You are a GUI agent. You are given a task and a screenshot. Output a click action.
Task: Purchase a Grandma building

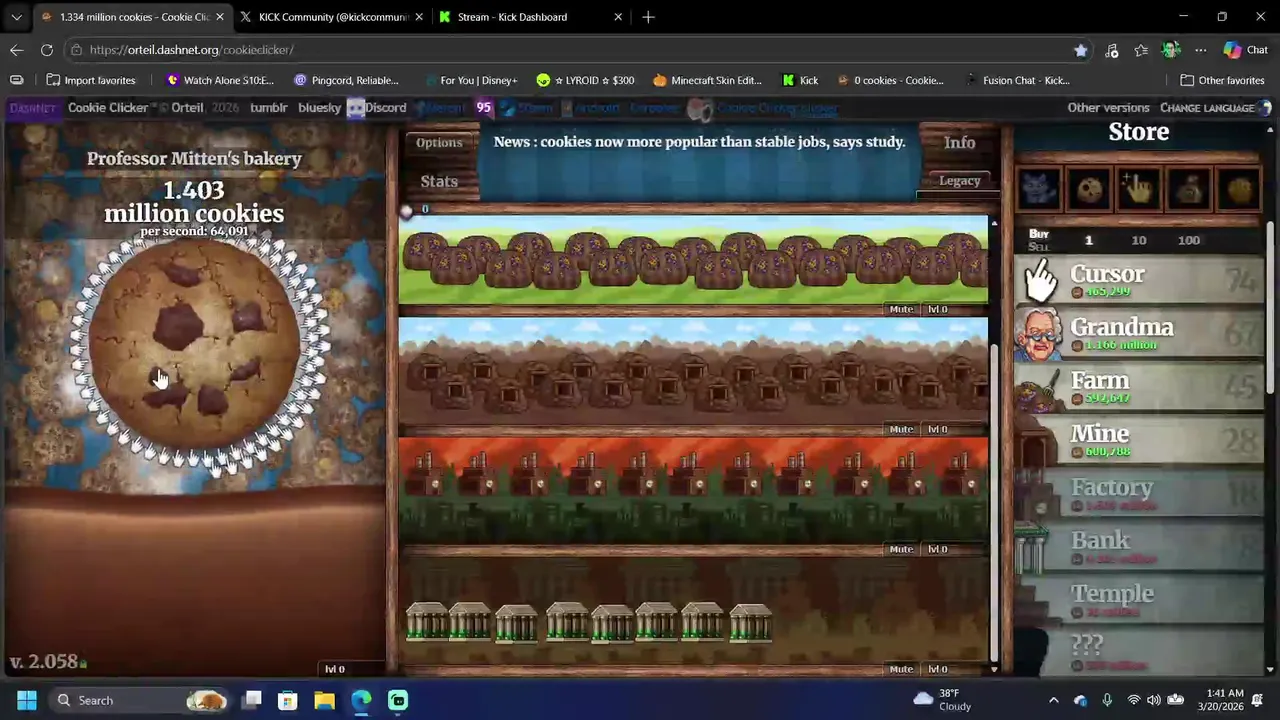tap(1139, 334)
